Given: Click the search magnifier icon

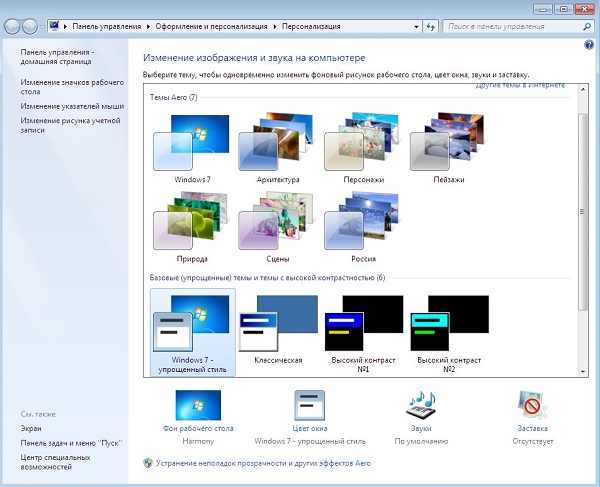Looking at the screenshot, I should pos(587,27).
